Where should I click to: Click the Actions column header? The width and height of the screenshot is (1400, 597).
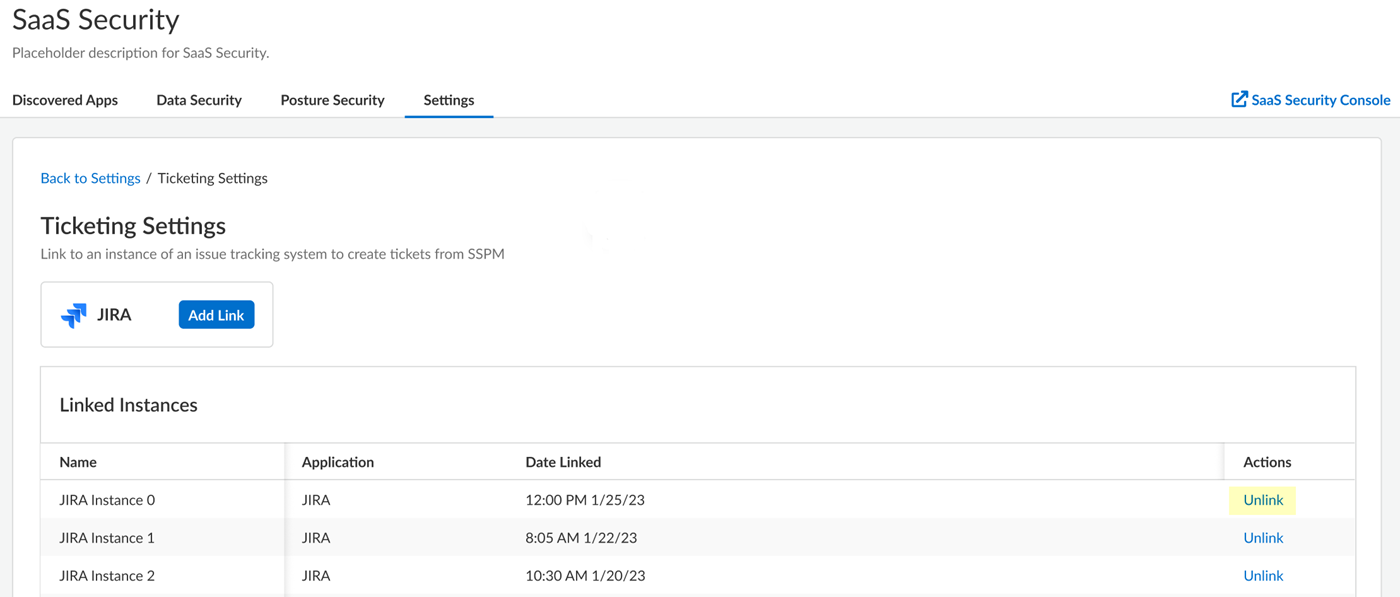[x=1267, y=462]
